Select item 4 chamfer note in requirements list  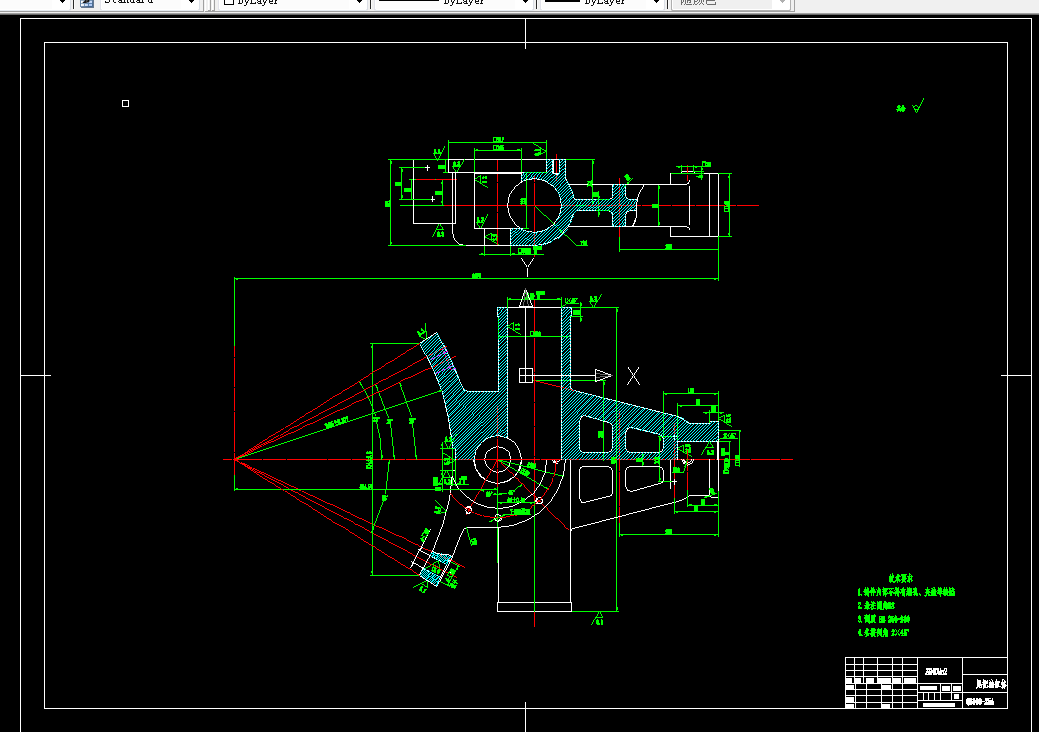pos(883,633)
